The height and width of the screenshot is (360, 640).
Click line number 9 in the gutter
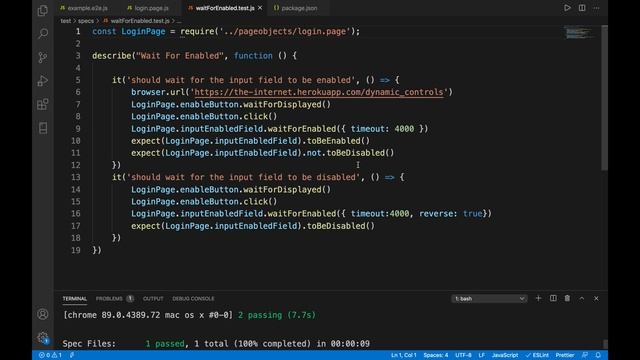click(78, 129)
